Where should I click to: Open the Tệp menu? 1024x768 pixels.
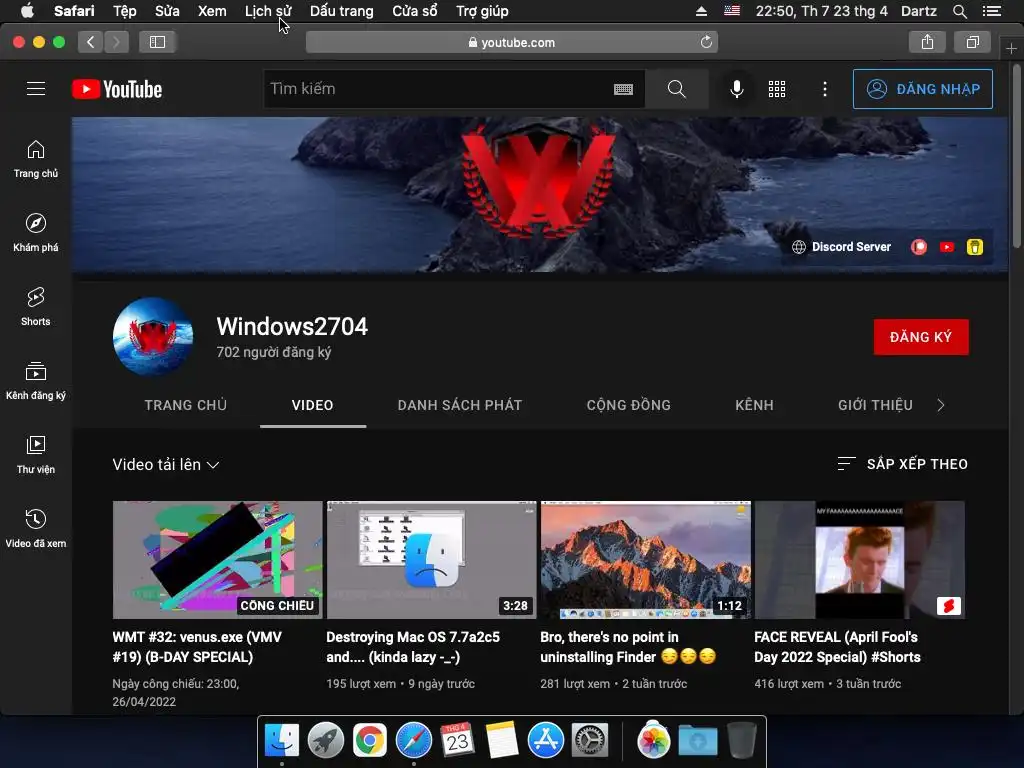(x=125, y=11)
